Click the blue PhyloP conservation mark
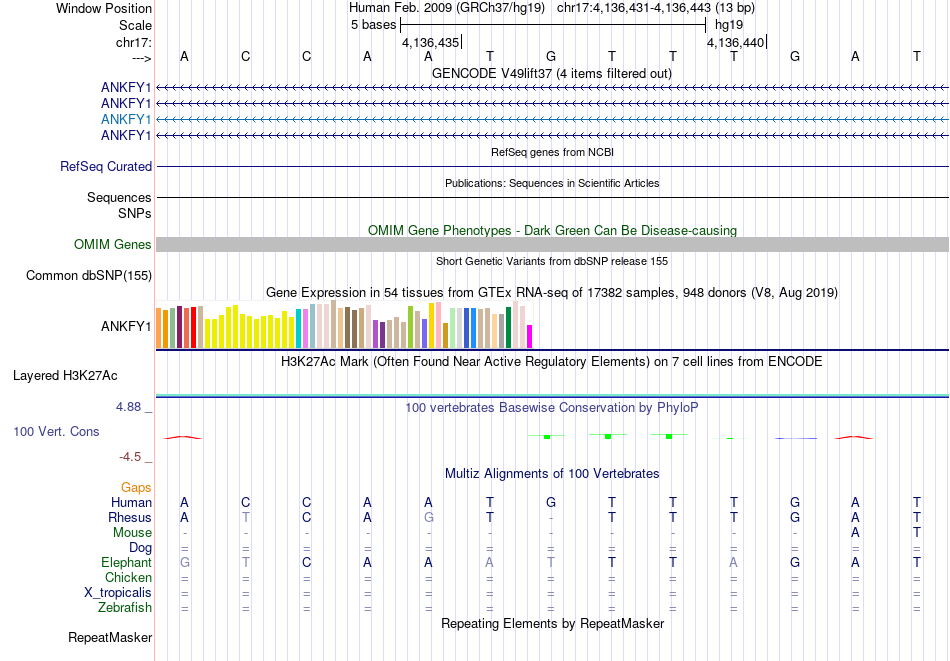The height and width of the screenshot is (661, 950). [x=795, y=438]
